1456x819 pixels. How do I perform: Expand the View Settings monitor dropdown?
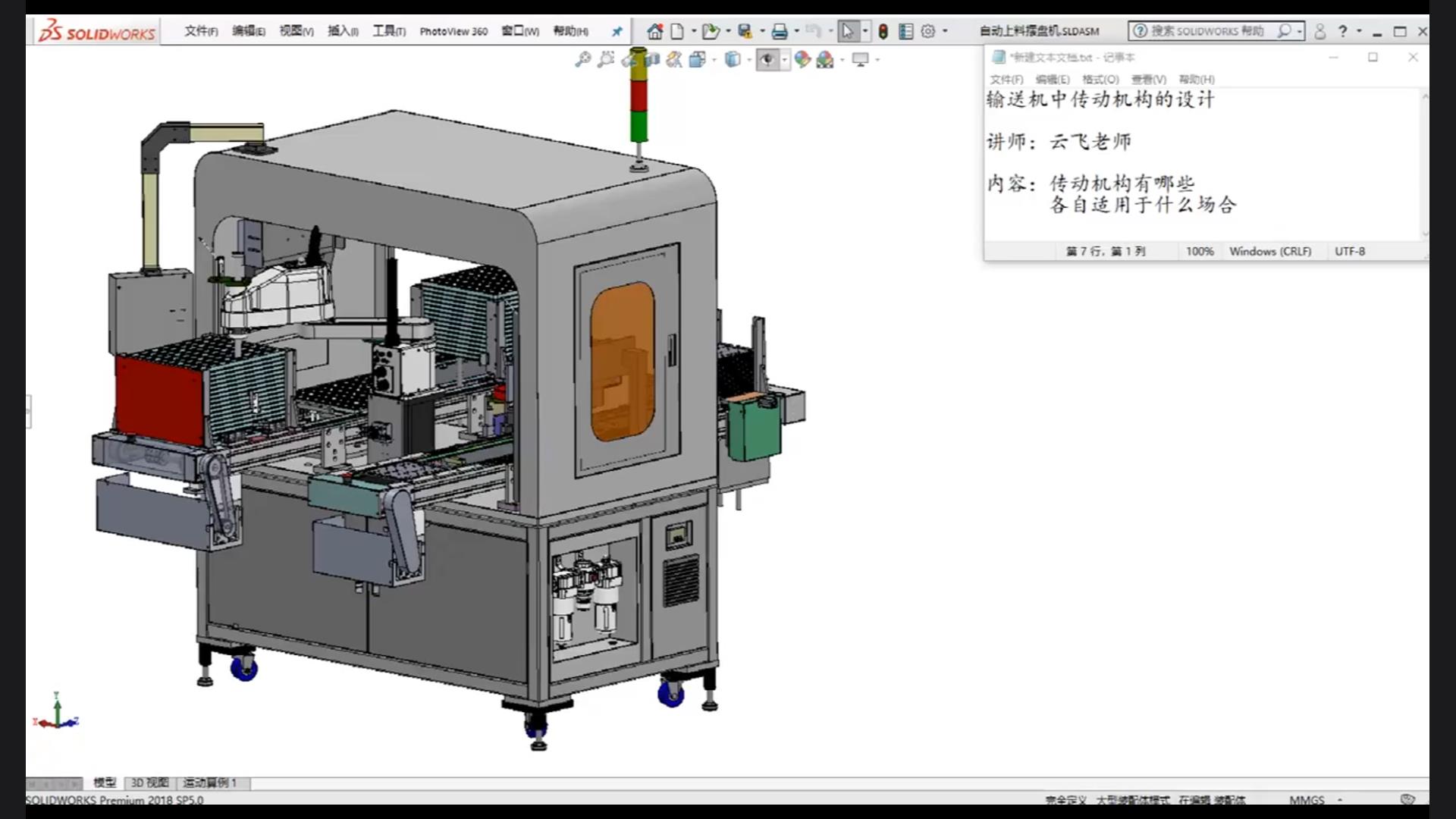coord(877,59)
